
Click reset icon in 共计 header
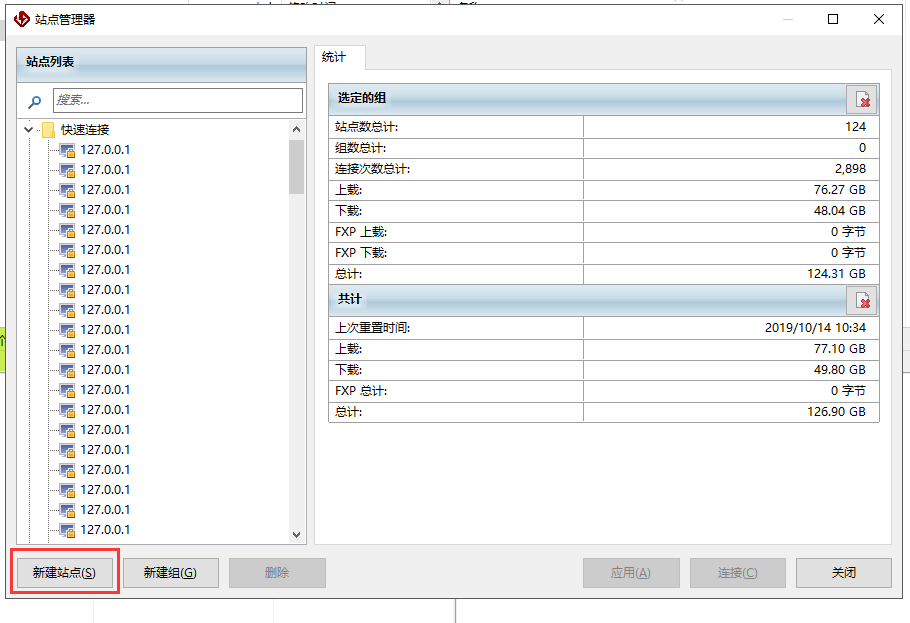pyautogui.click(x=861, y=301)
